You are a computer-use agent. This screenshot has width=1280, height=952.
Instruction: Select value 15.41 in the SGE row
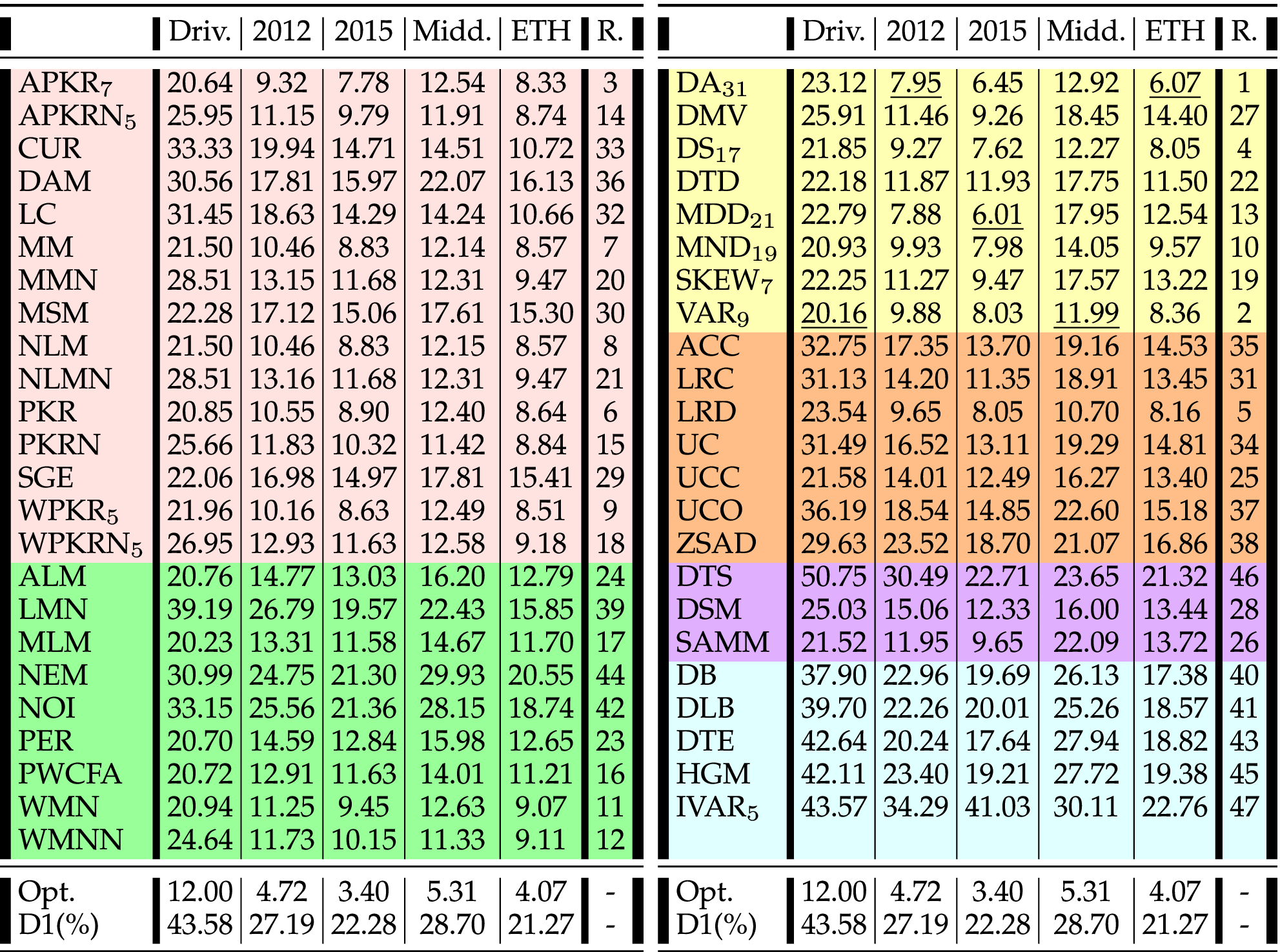(540, 478)
